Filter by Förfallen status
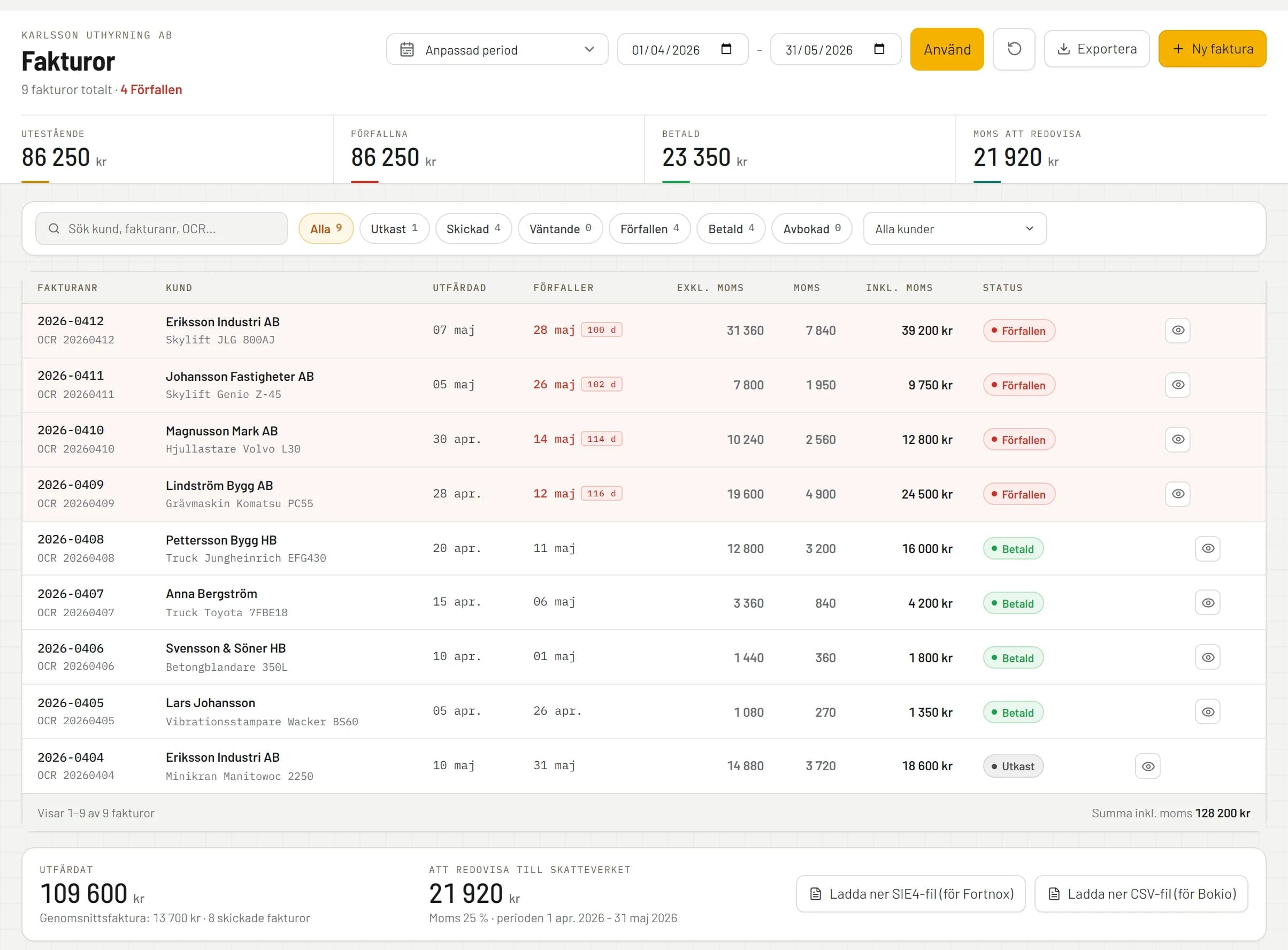The image size is (1288, 950). 650,229
